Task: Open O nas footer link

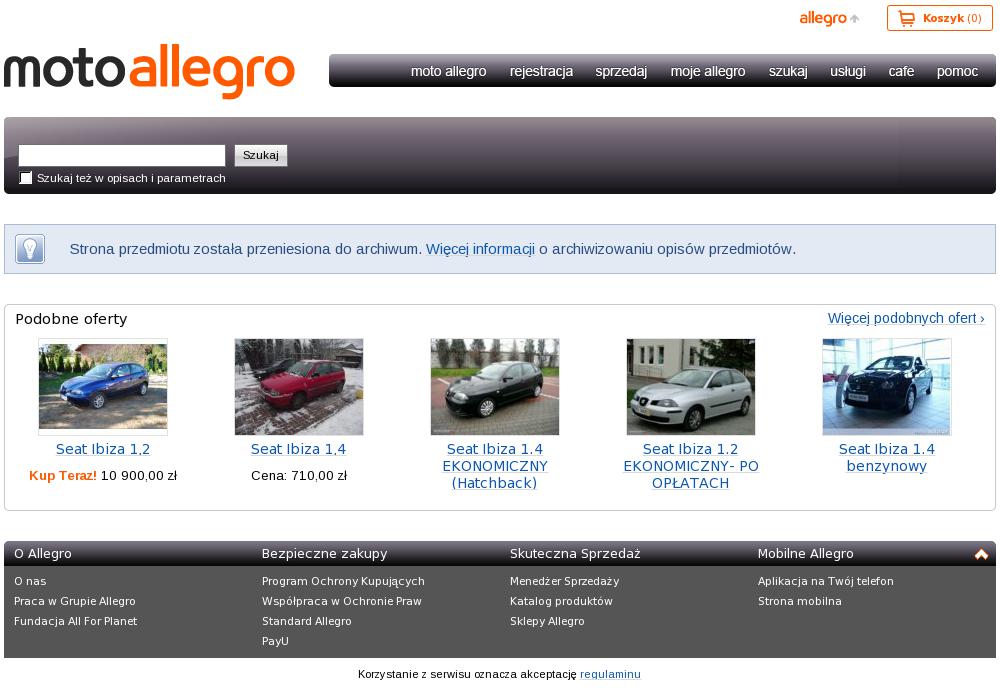Action: point(30,581)
